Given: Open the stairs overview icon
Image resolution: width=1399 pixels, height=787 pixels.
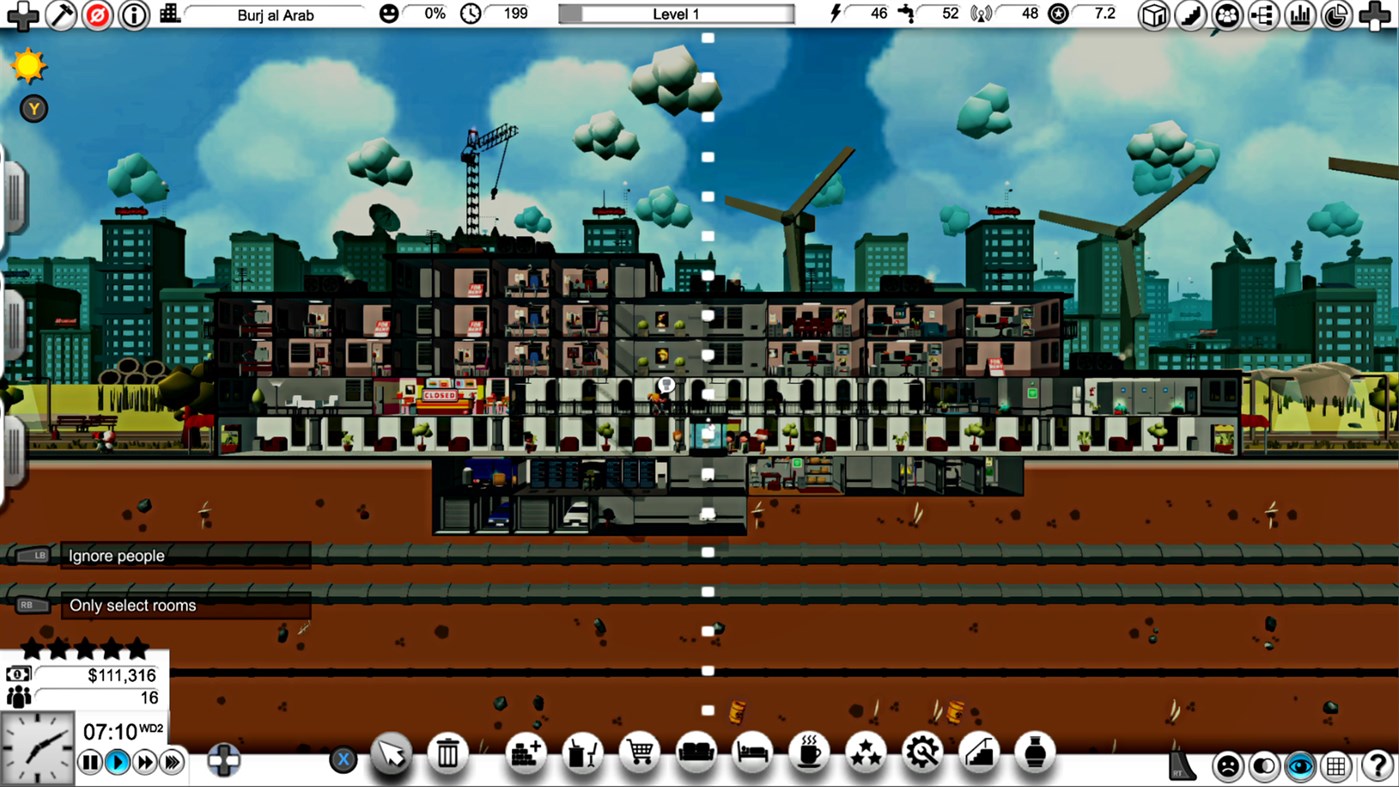Looking at the screenshot, I should click(x=1191, y=15).
